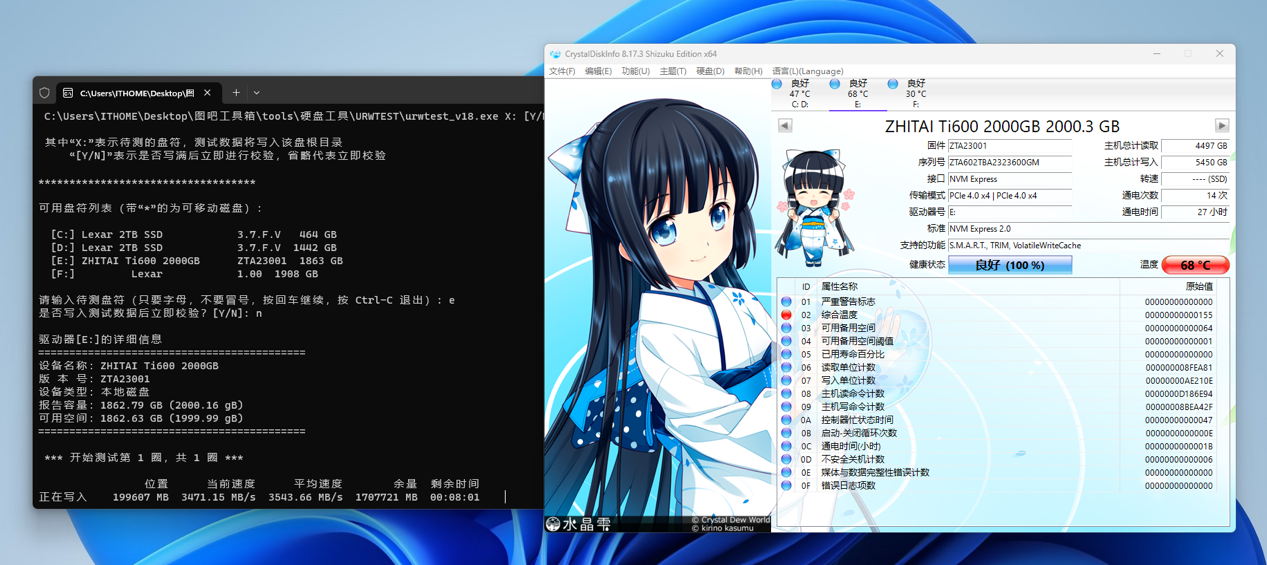Click the red 68 °C temperature button
The width and height of the screenshot is (1267, 565).
pyautogui.click(x=1195, y=265)
